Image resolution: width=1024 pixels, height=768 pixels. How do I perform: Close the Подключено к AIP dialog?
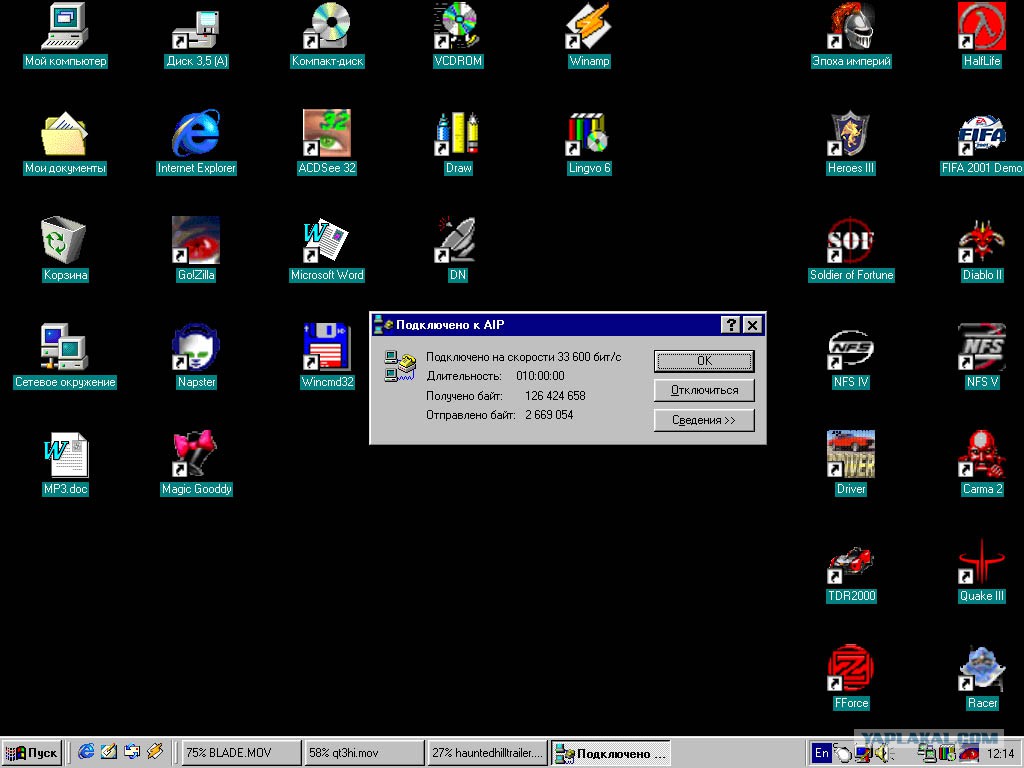(752, 325)
